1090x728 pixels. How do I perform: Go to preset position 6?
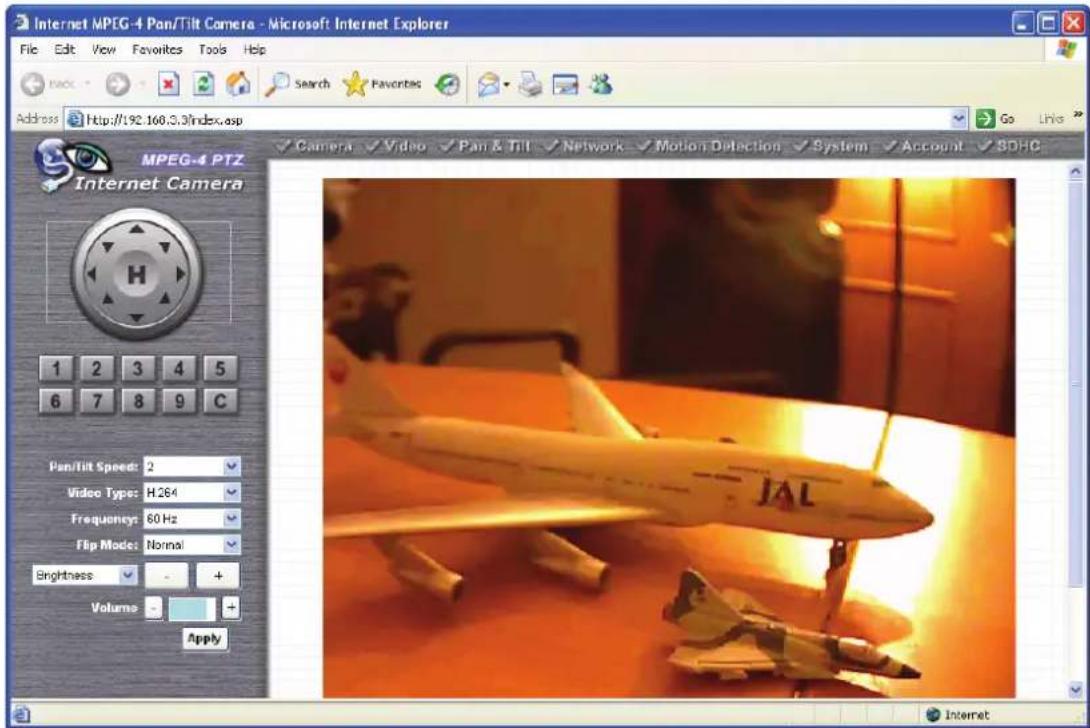click(56, 401)
